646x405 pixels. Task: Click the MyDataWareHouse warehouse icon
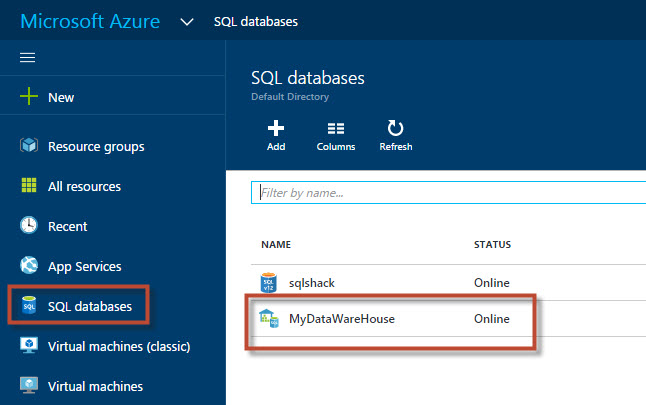(x=269, y=319)
